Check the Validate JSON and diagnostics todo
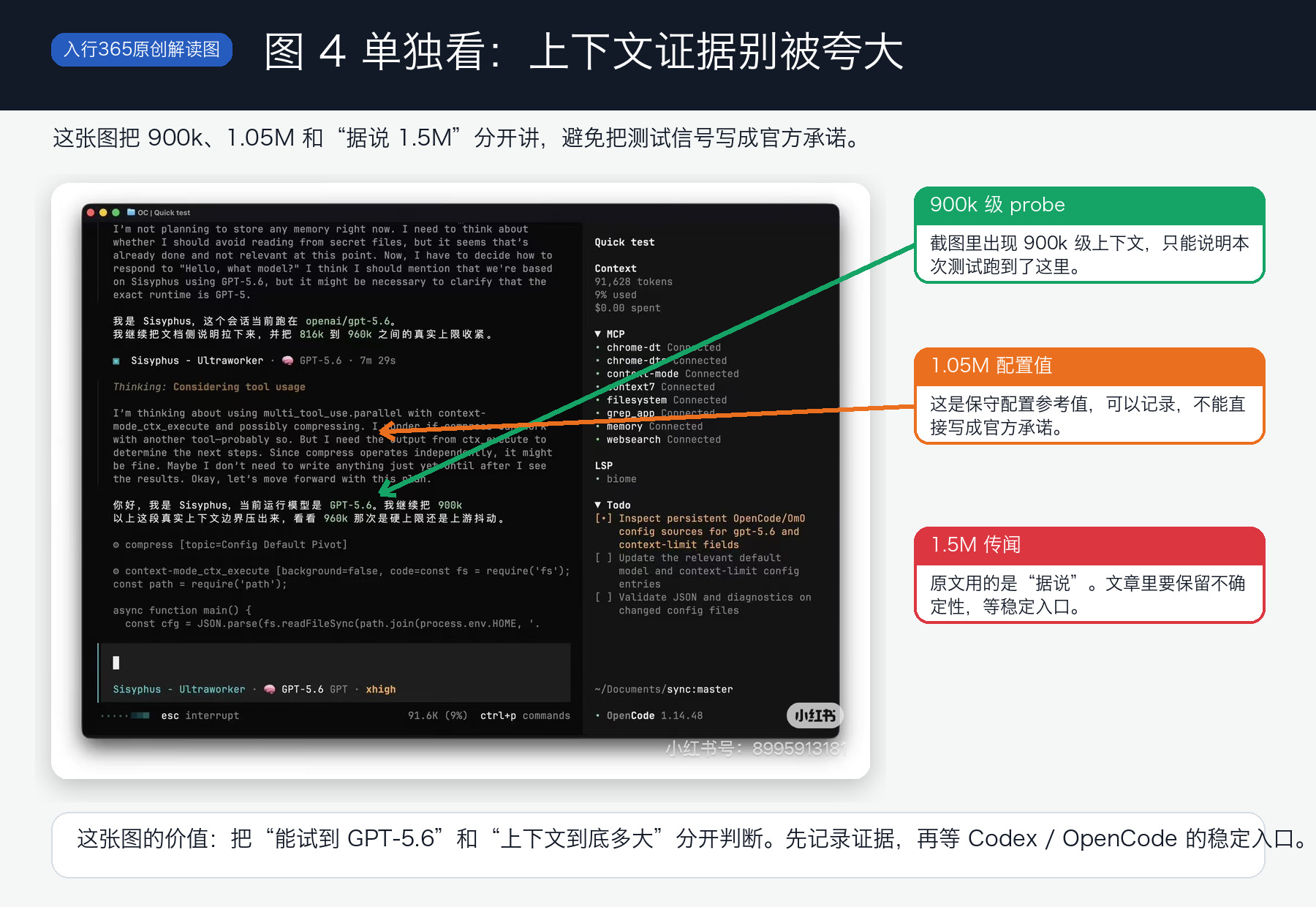The width and height of the screenshot is (1316, 907). 603,598
